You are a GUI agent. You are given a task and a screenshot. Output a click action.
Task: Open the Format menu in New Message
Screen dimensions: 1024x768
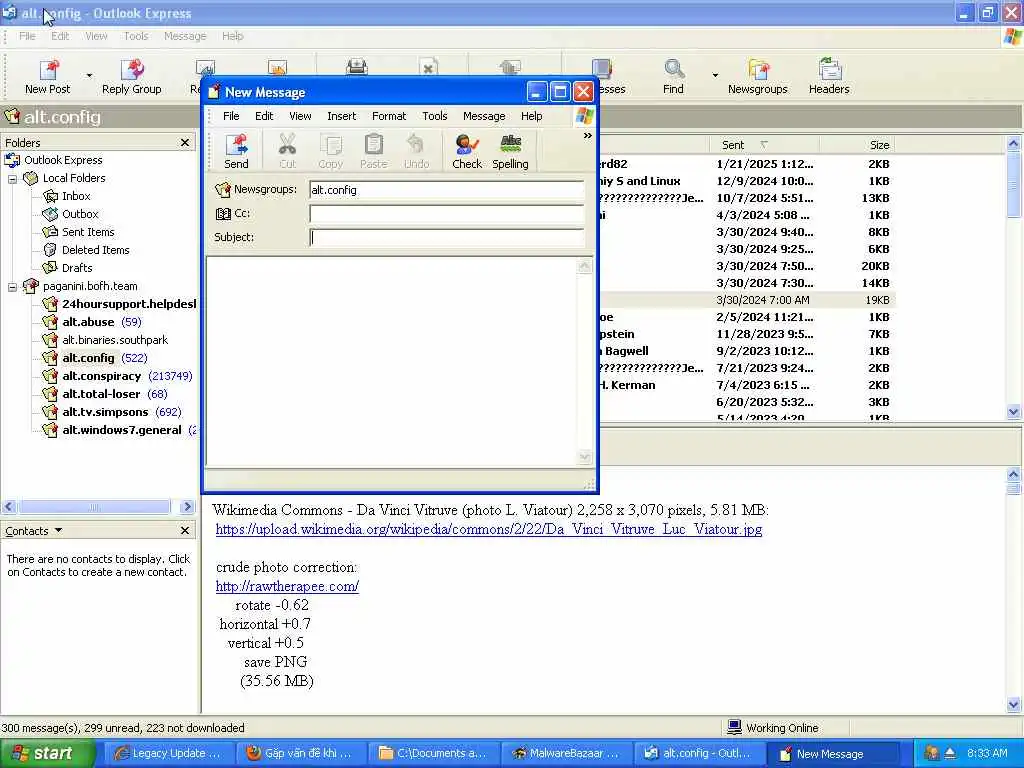pos(389,116)
